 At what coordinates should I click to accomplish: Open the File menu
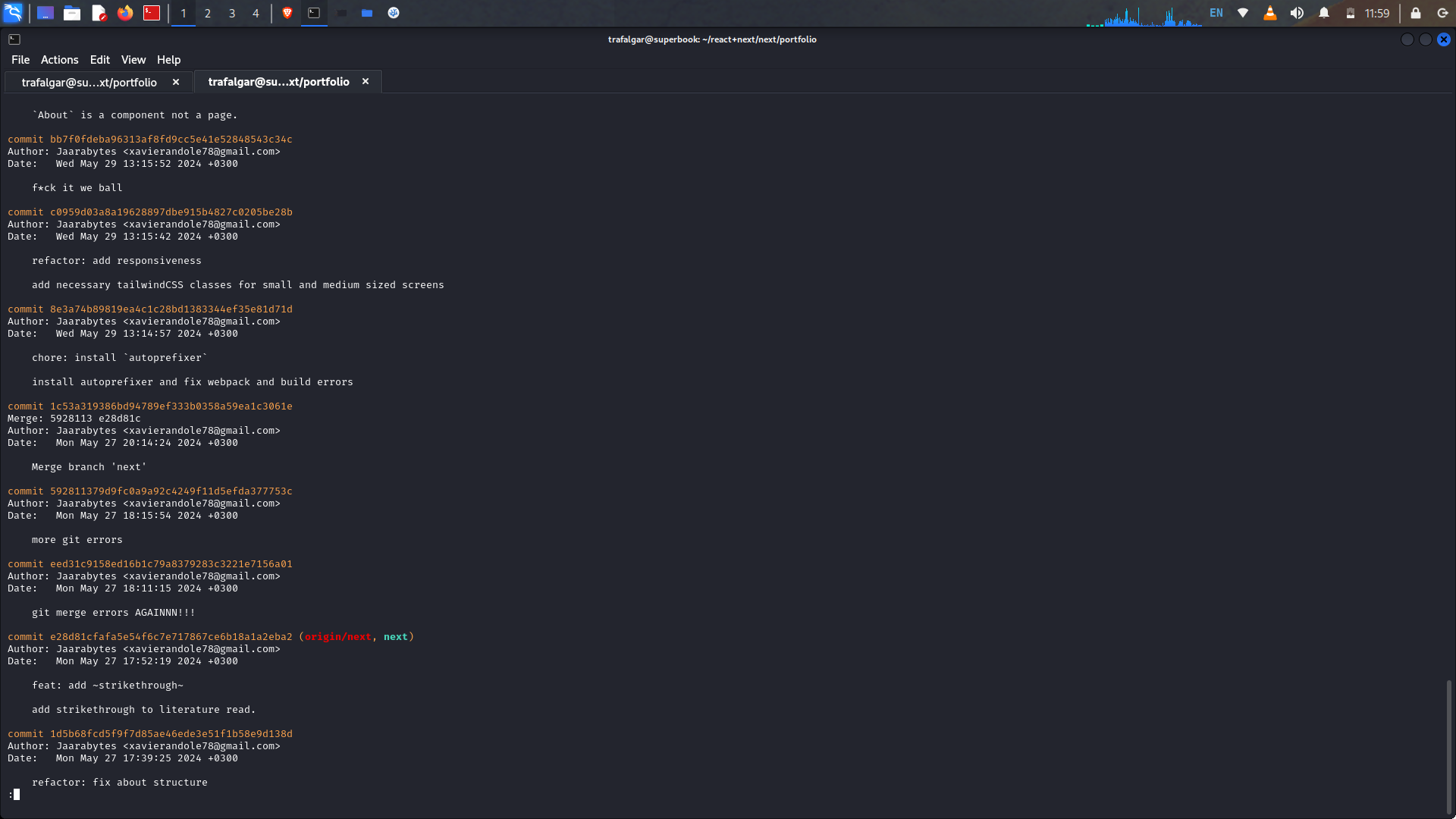pyautogui.click(x=20, y=60)
